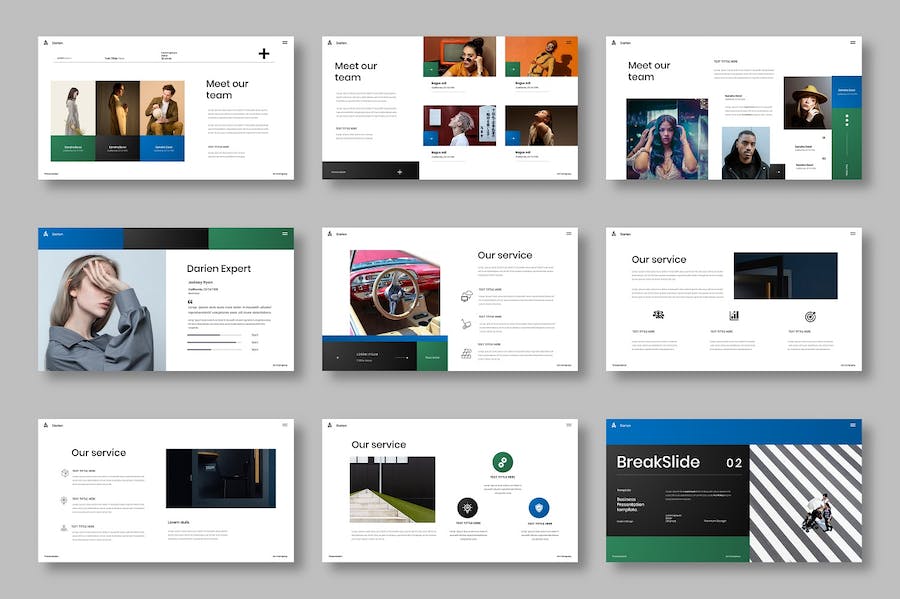Viewport: 900px width, 599px height.
Task: Select the woman in yellow hat photo
Action: click(x=807, y=103)
